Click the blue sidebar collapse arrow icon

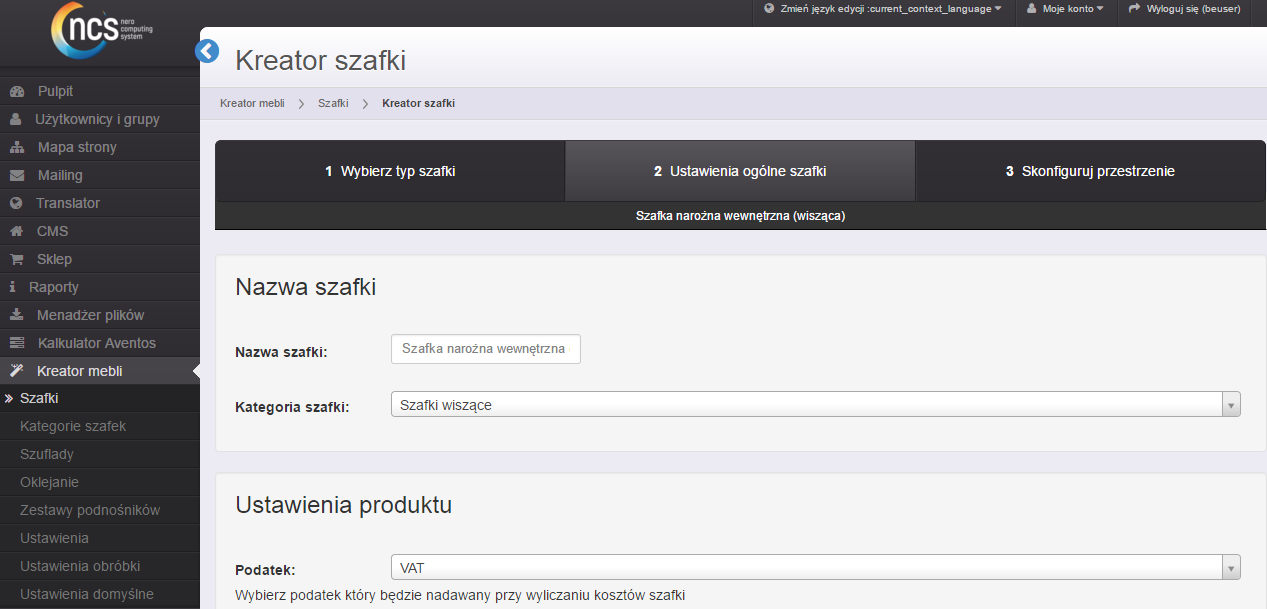207,51
